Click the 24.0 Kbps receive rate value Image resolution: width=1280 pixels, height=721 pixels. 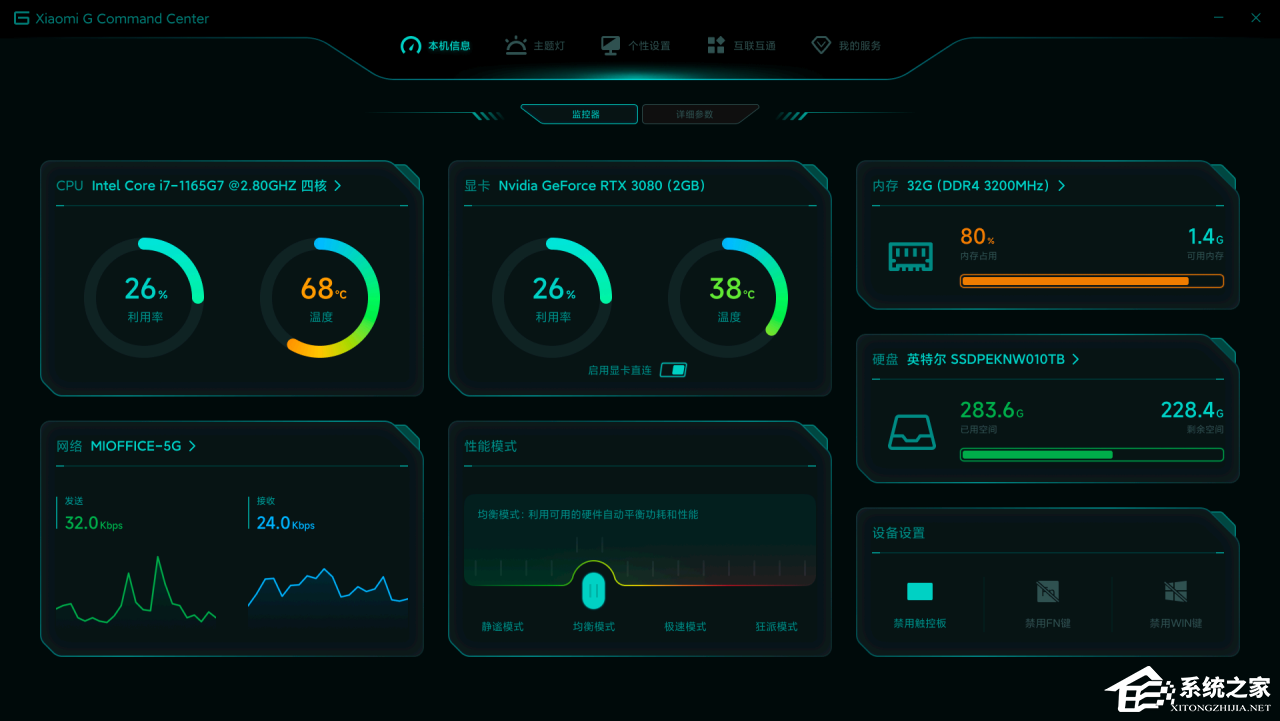(285, 523)
